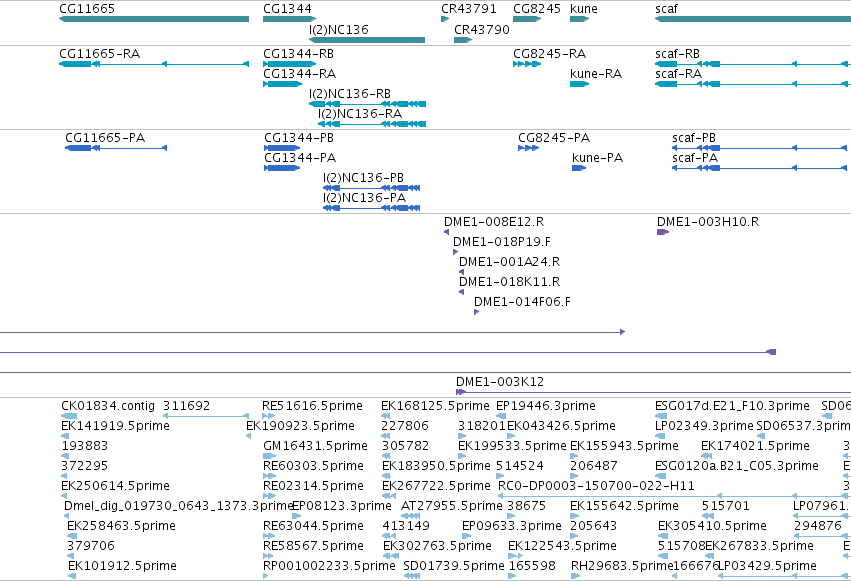The width and height of the screenshot is (851, 581).
Task: Click EST EP19446.3prime
Action: click(x=501, y=416)
